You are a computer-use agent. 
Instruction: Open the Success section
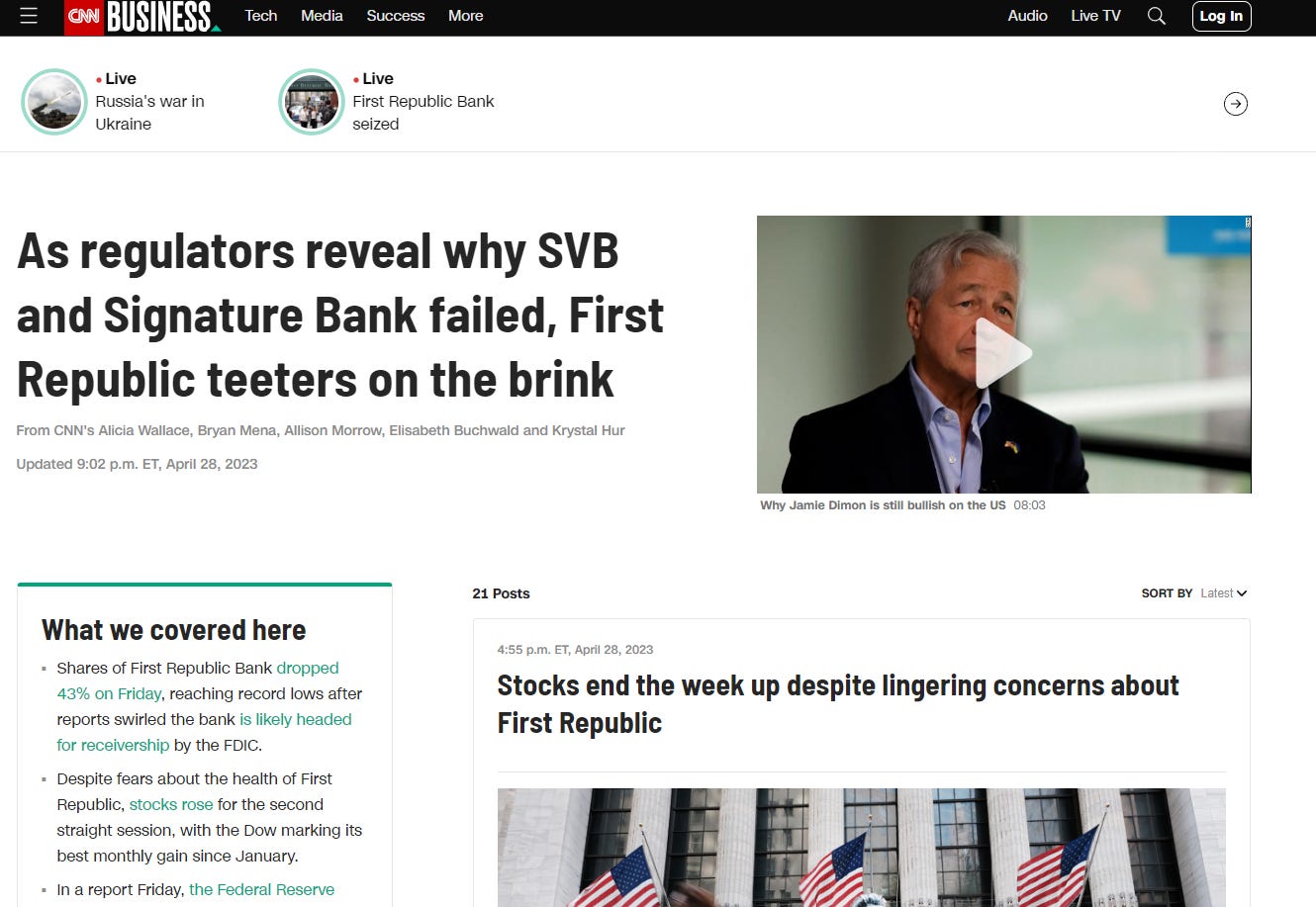[395, 16]
